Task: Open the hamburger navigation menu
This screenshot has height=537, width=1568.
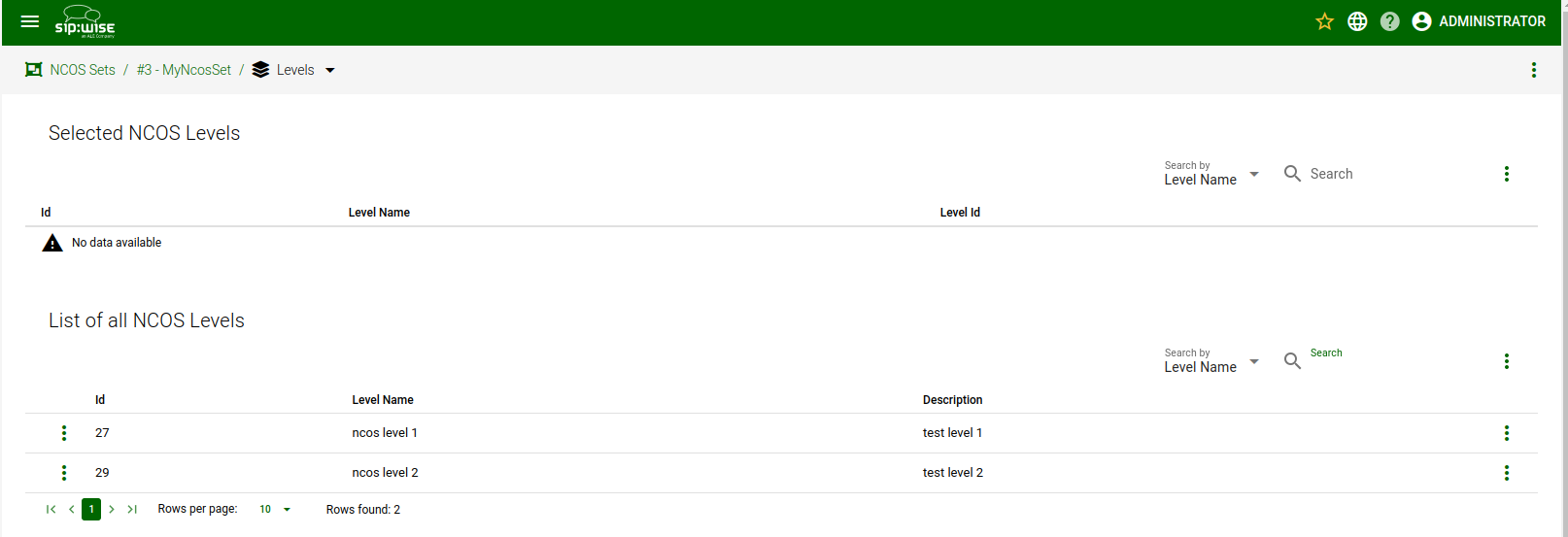Action: [x=30, y=21]
